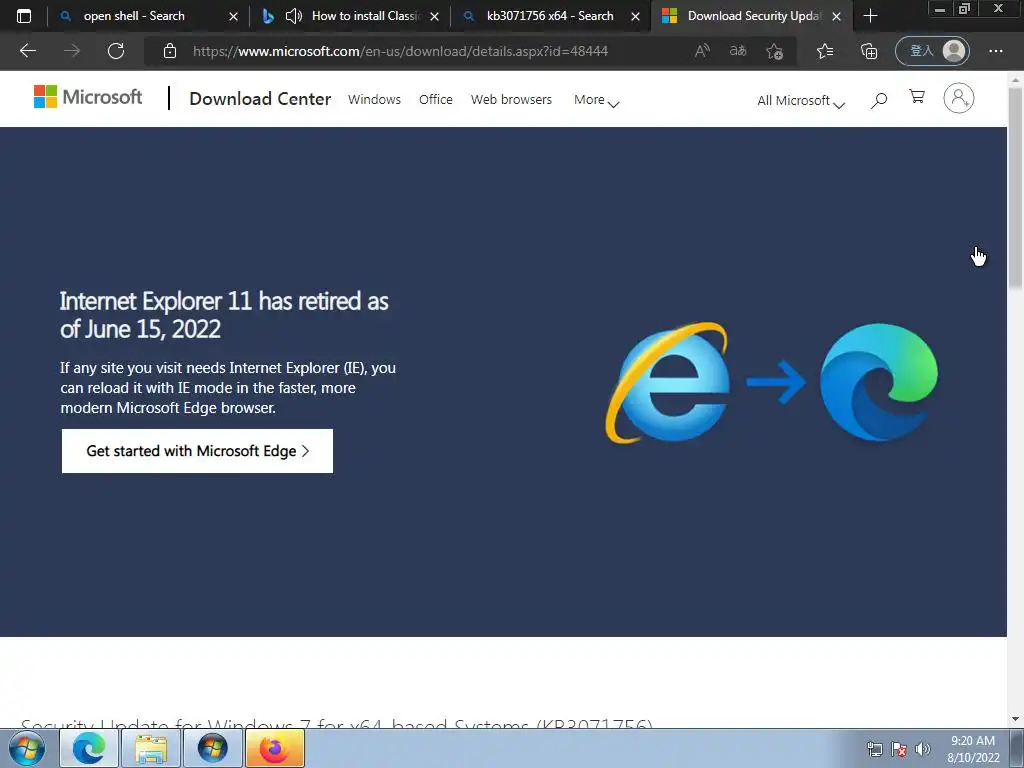The height and width of the screenshot is (768, 1024).
Task: Click the vertical page scrollbar thumb
Action: pyautogui.click(x=1015, y=186)
